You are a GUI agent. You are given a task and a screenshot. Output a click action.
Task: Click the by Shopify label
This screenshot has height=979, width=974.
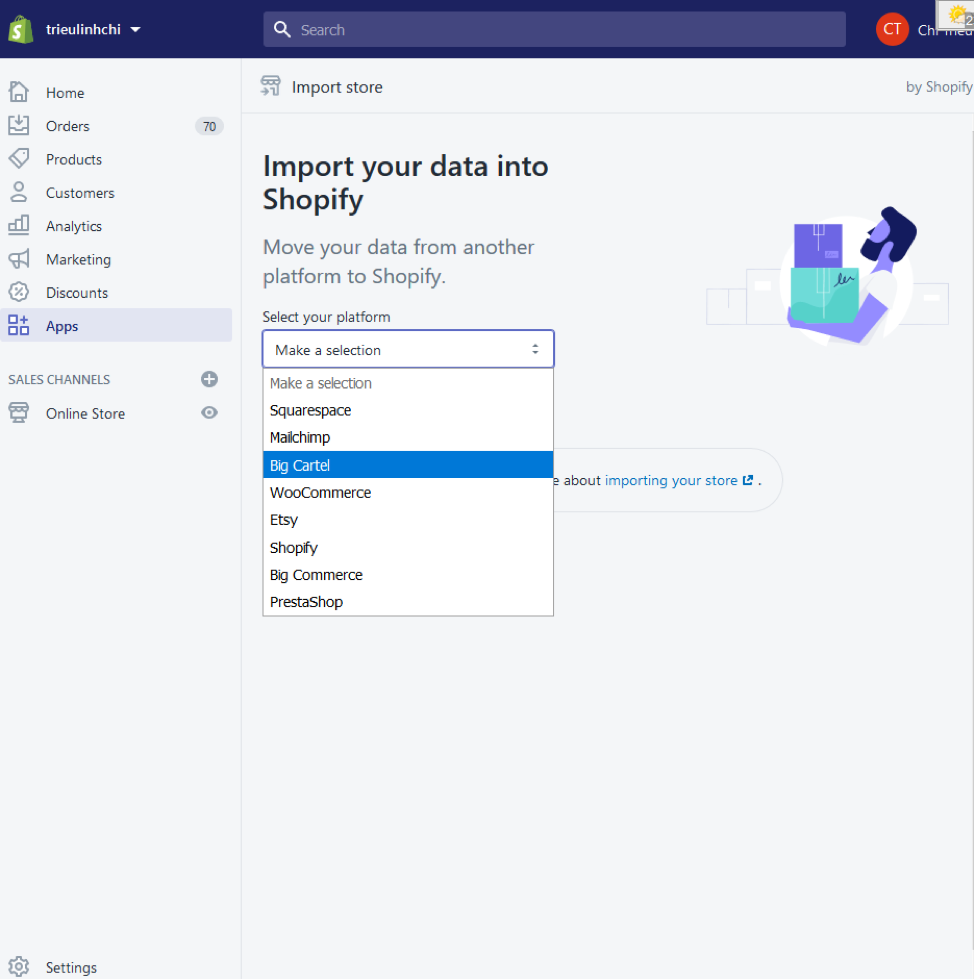(939, 87)
